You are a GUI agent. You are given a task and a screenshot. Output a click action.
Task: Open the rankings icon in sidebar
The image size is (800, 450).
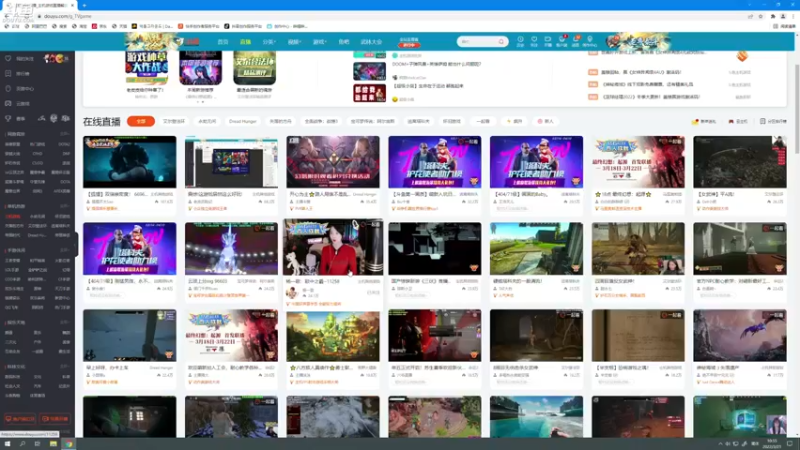tap(8, 73)
